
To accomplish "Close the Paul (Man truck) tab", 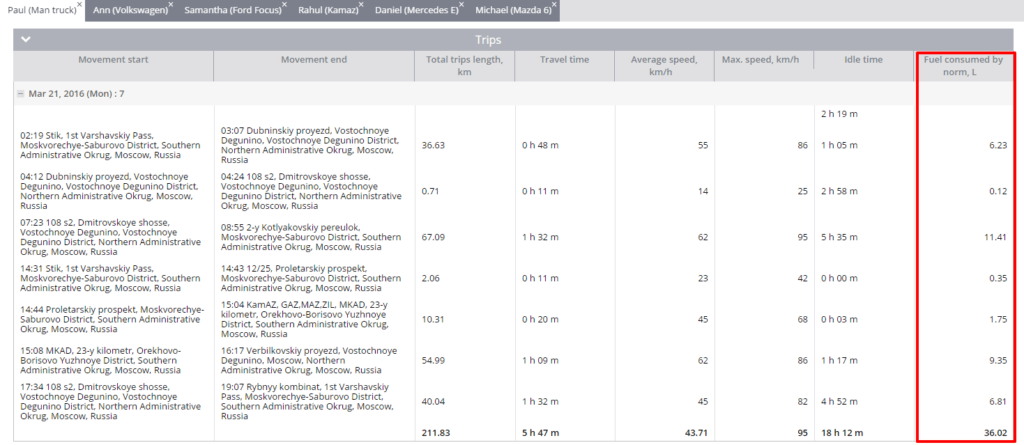I will [80, 5].
